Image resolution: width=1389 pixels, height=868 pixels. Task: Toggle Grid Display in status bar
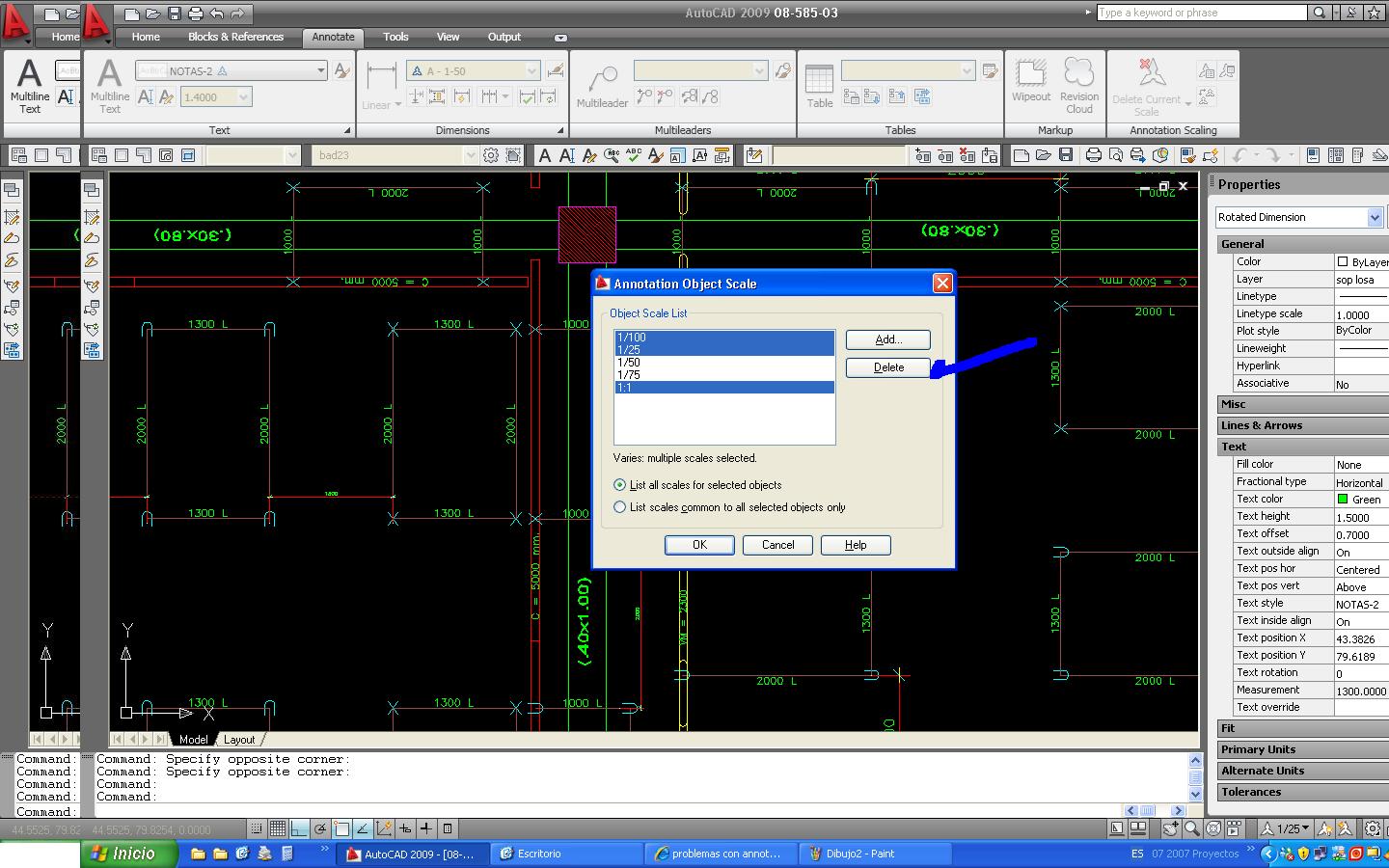278,828
